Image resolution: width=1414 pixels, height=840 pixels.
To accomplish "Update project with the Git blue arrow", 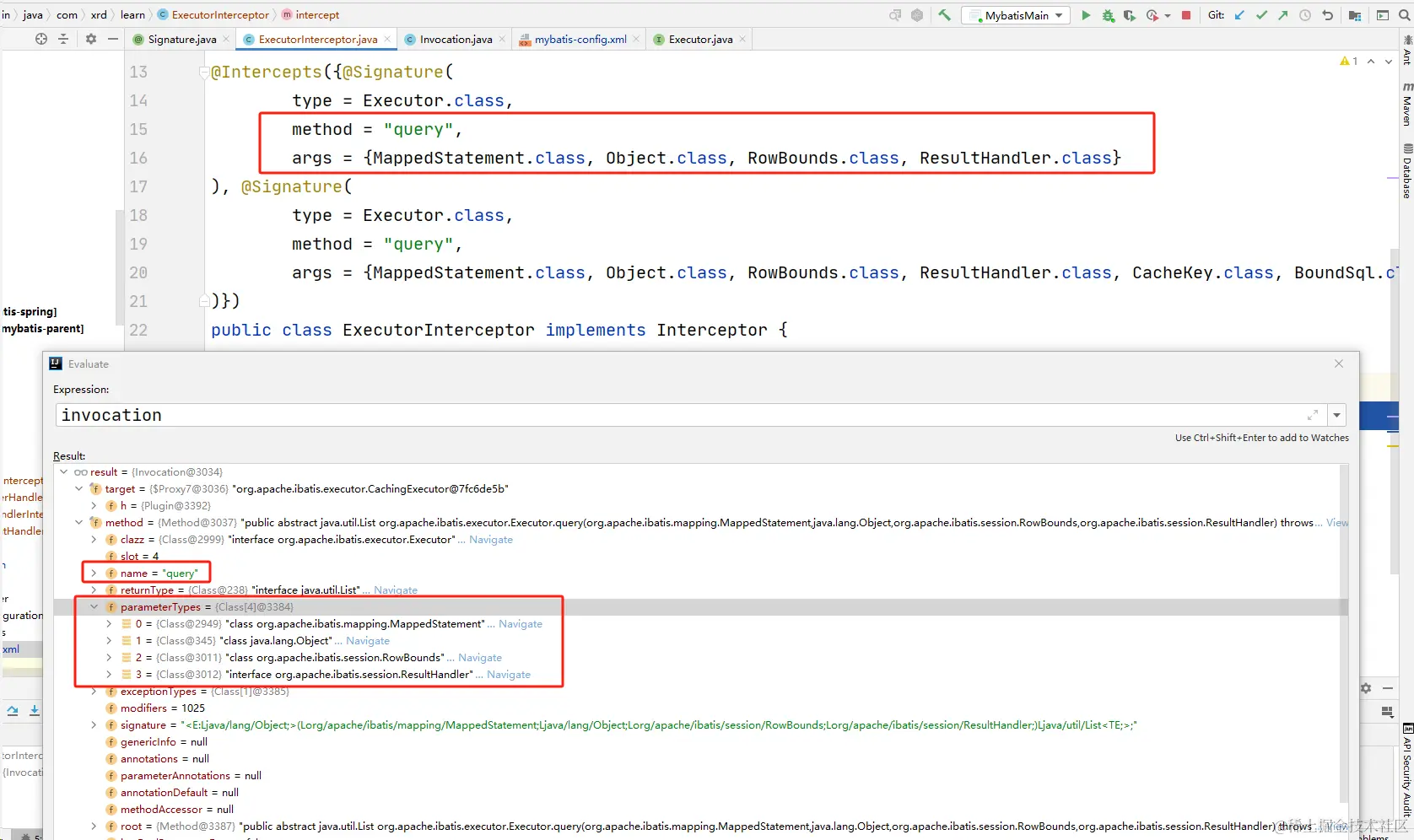I will tap(1239, 15).
